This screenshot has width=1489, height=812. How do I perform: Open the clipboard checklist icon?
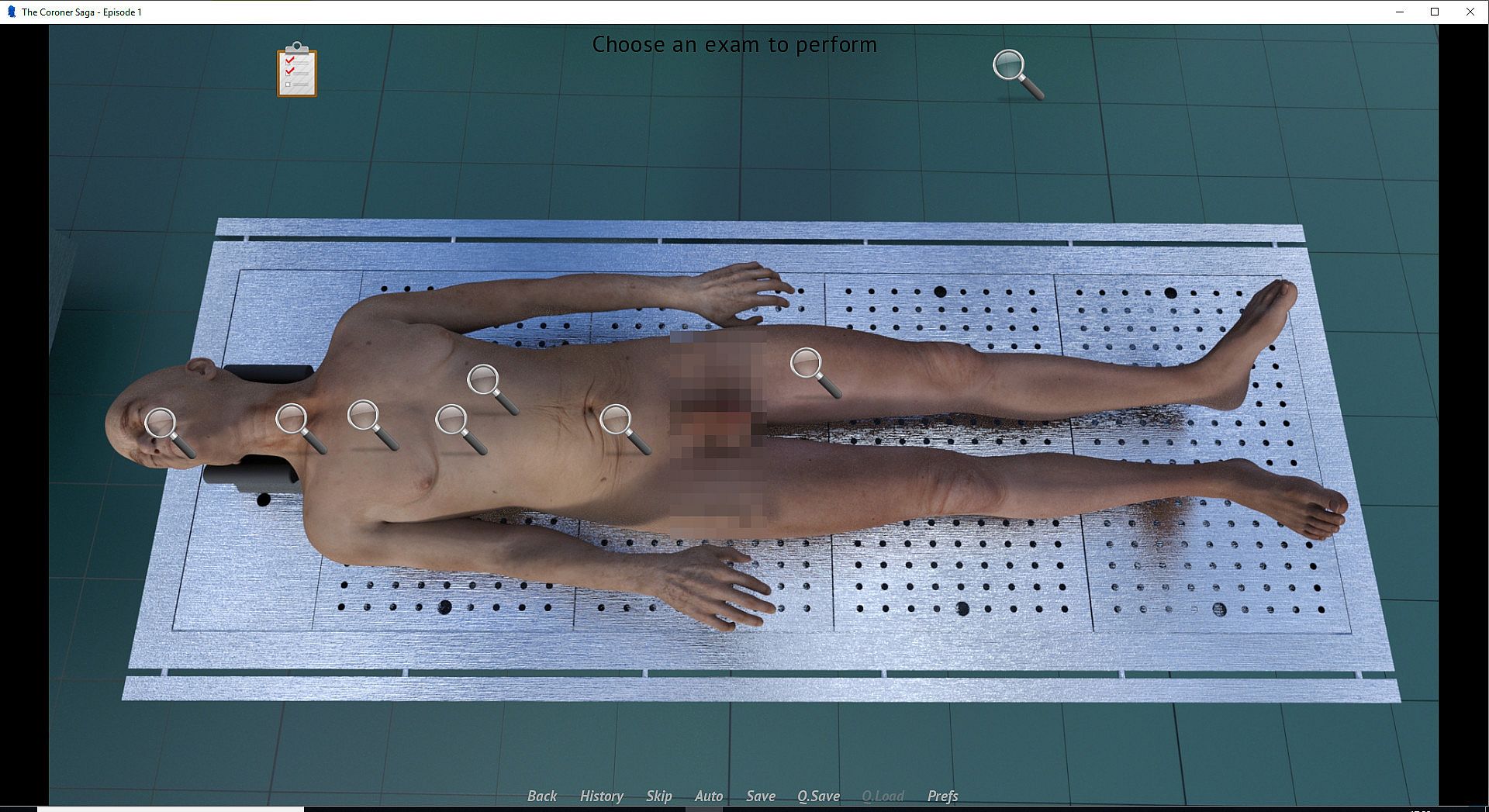click(297, 70)
